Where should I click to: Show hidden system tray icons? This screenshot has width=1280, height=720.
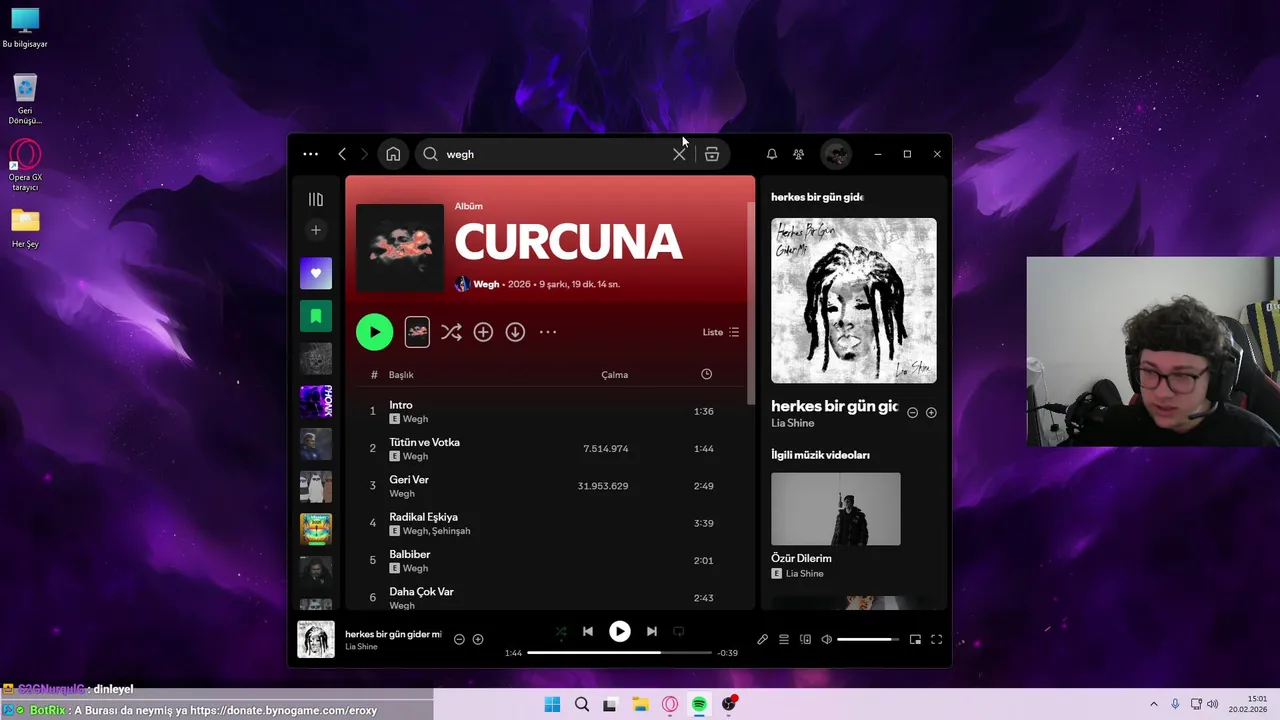click(x=1153, y=704)
